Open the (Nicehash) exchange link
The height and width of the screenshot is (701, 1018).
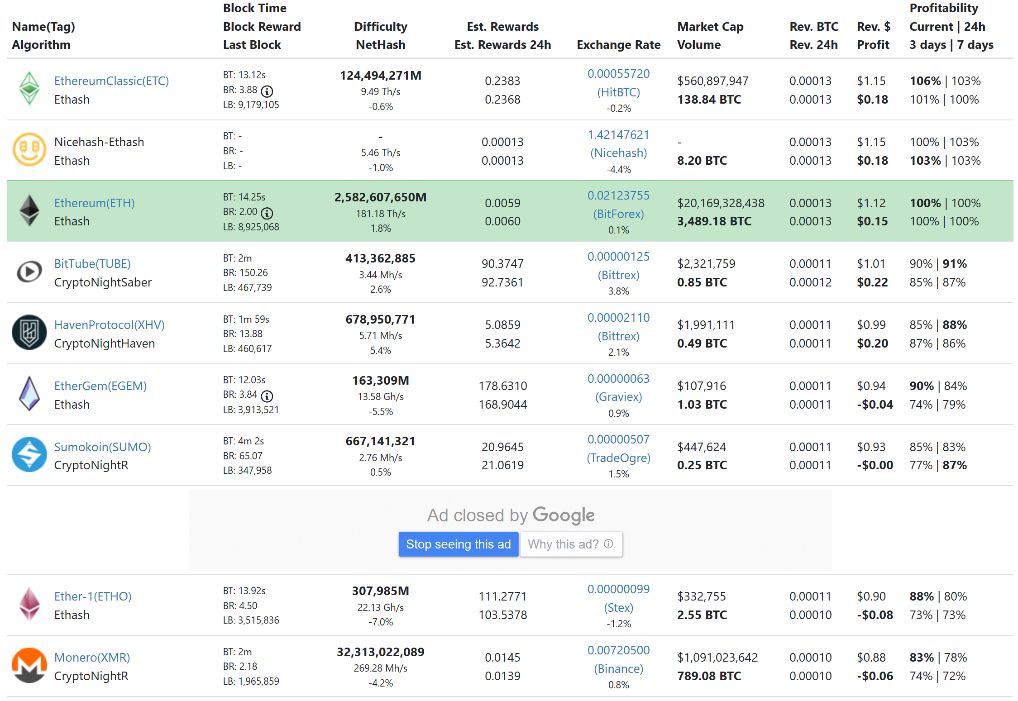(x=619, y=153)
